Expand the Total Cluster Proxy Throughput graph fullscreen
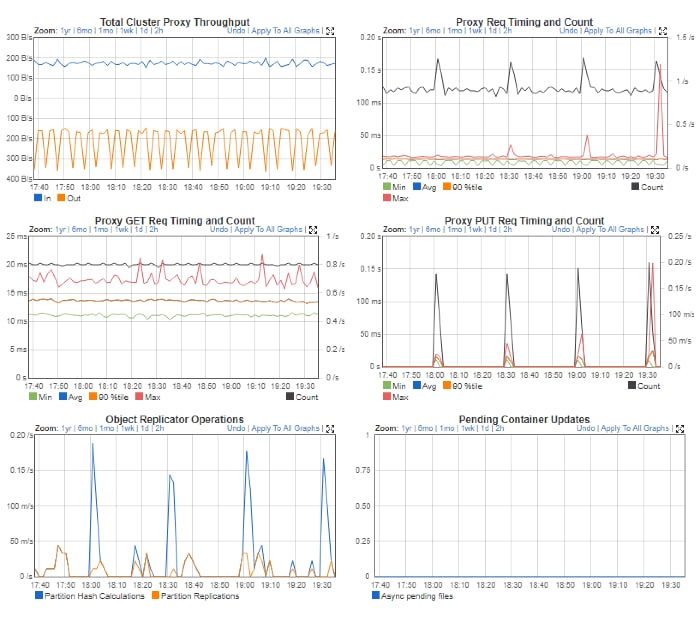700x622 pixels. pos(330,31)
